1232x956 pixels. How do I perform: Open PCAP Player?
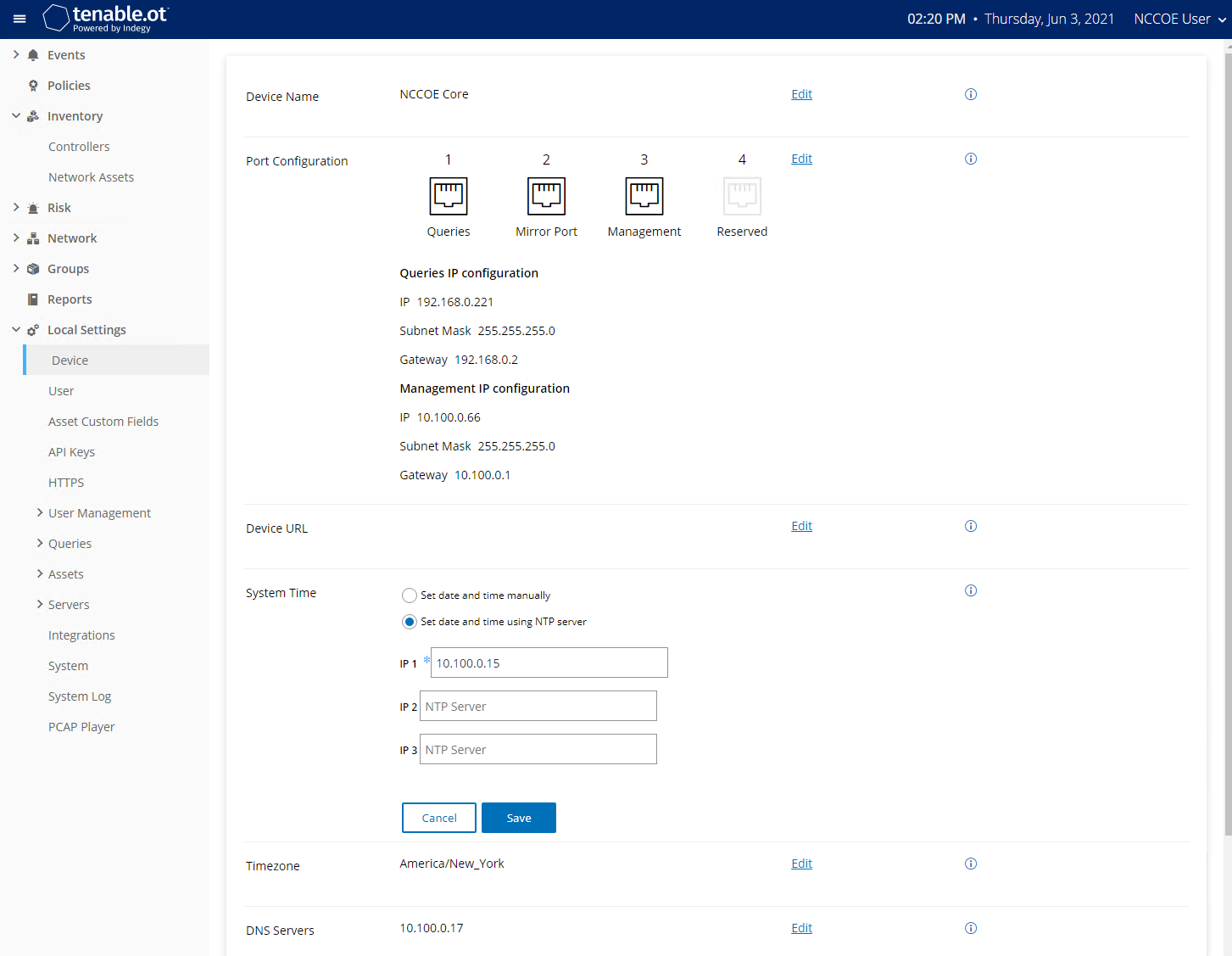[81, 727]
